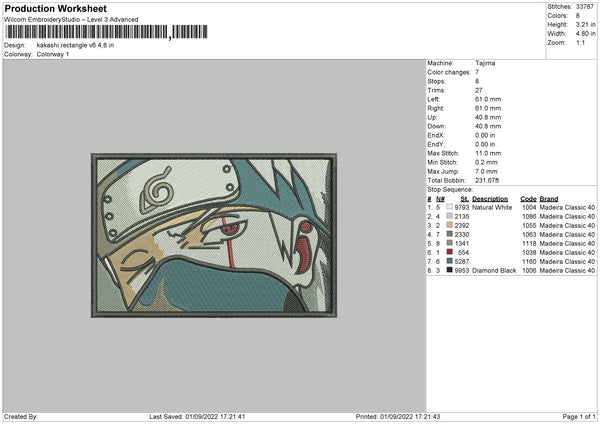The image size is (600, 424).
Task: Click the Stitches value '33787'
Action: coord(585,7)
